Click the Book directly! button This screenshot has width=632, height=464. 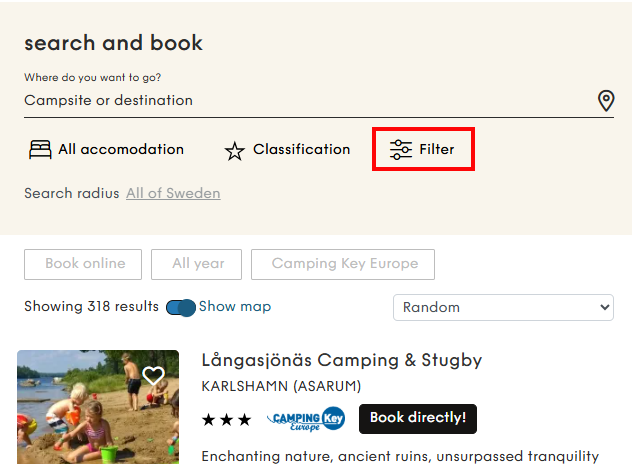coord(418,418)
